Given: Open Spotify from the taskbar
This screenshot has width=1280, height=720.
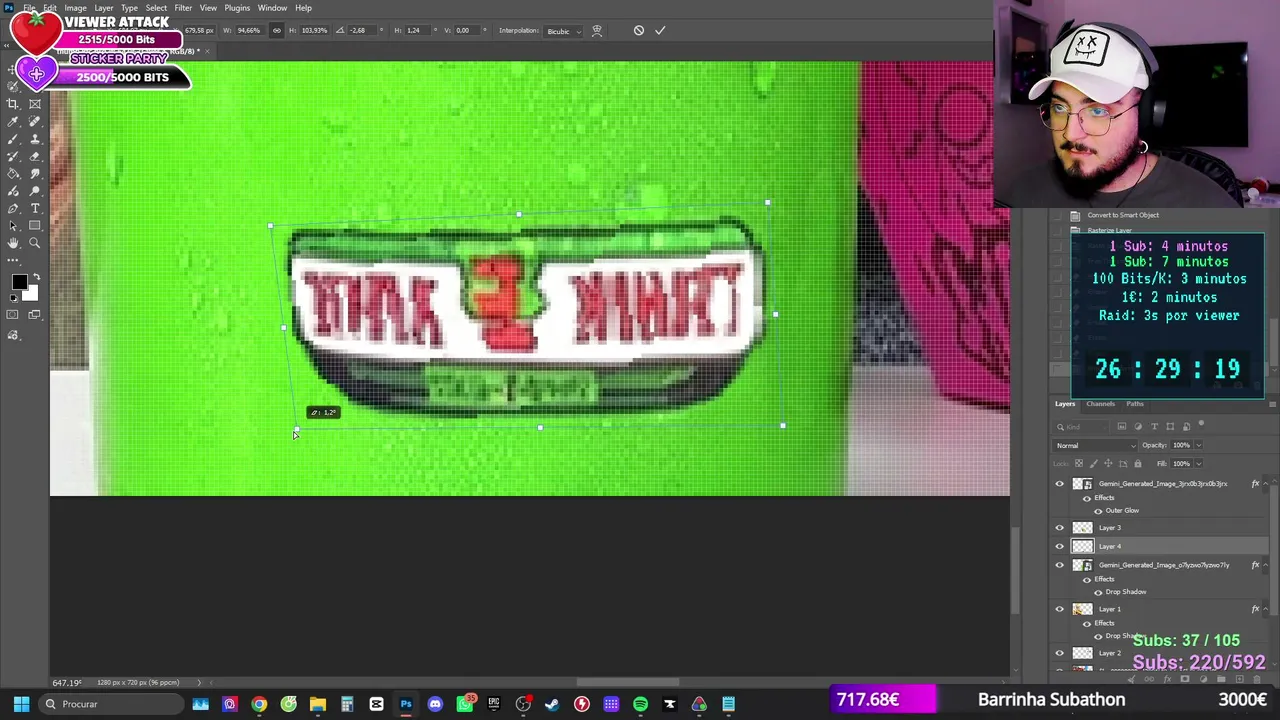Looking at the screenshot, I should click(x=640, y=704).
